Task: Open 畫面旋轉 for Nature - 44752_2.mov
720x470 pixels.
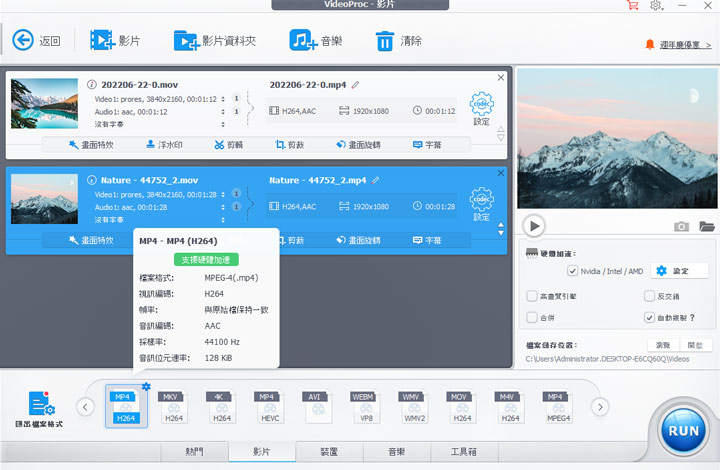Action: point(358,240)
